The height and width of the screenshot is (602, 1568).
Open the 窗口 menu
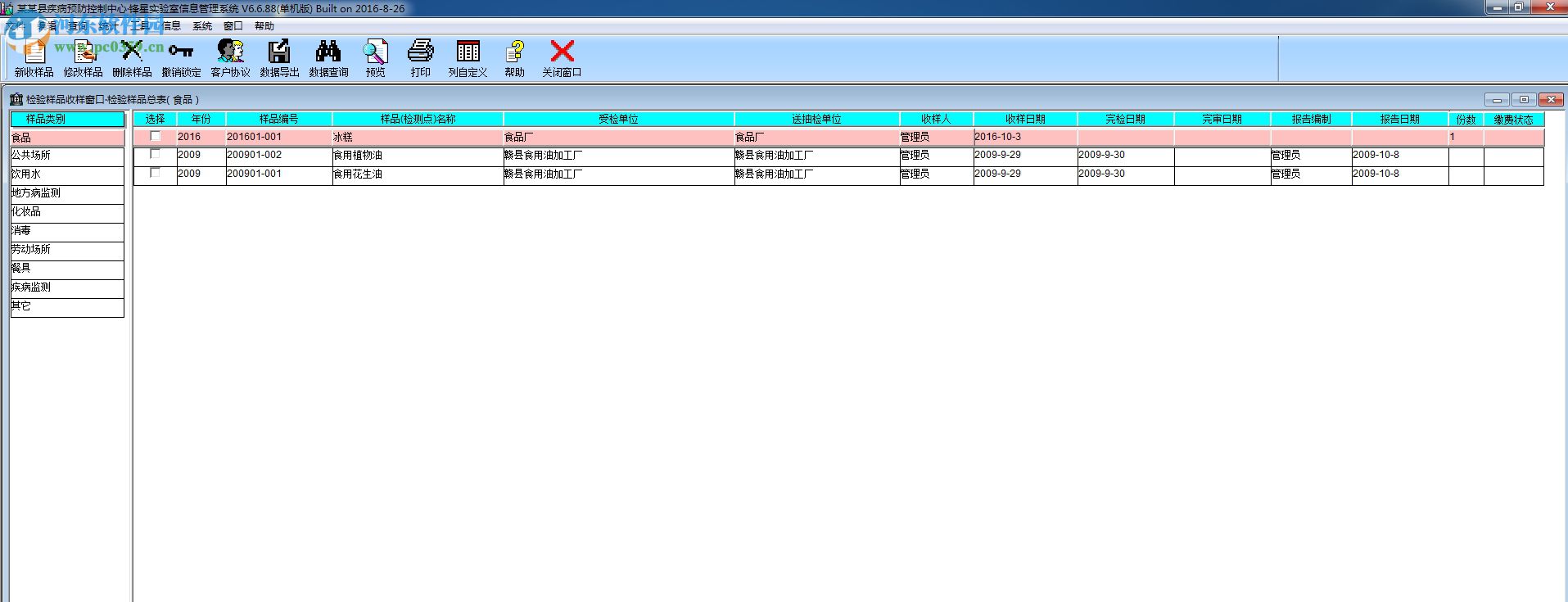(233, 26)
